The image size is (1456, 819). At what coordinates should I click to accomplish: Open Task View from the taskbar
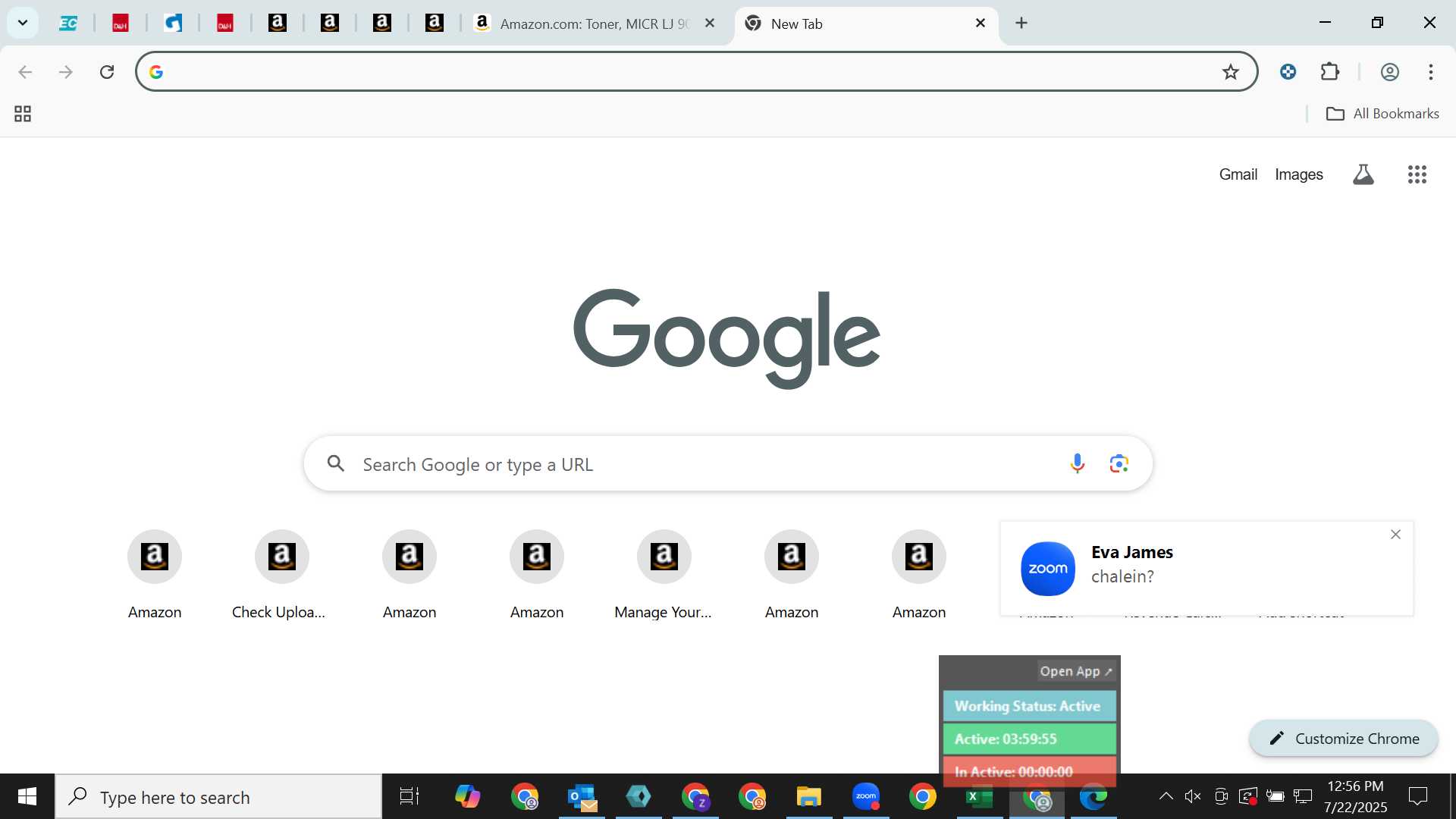(x=409, y=797)
